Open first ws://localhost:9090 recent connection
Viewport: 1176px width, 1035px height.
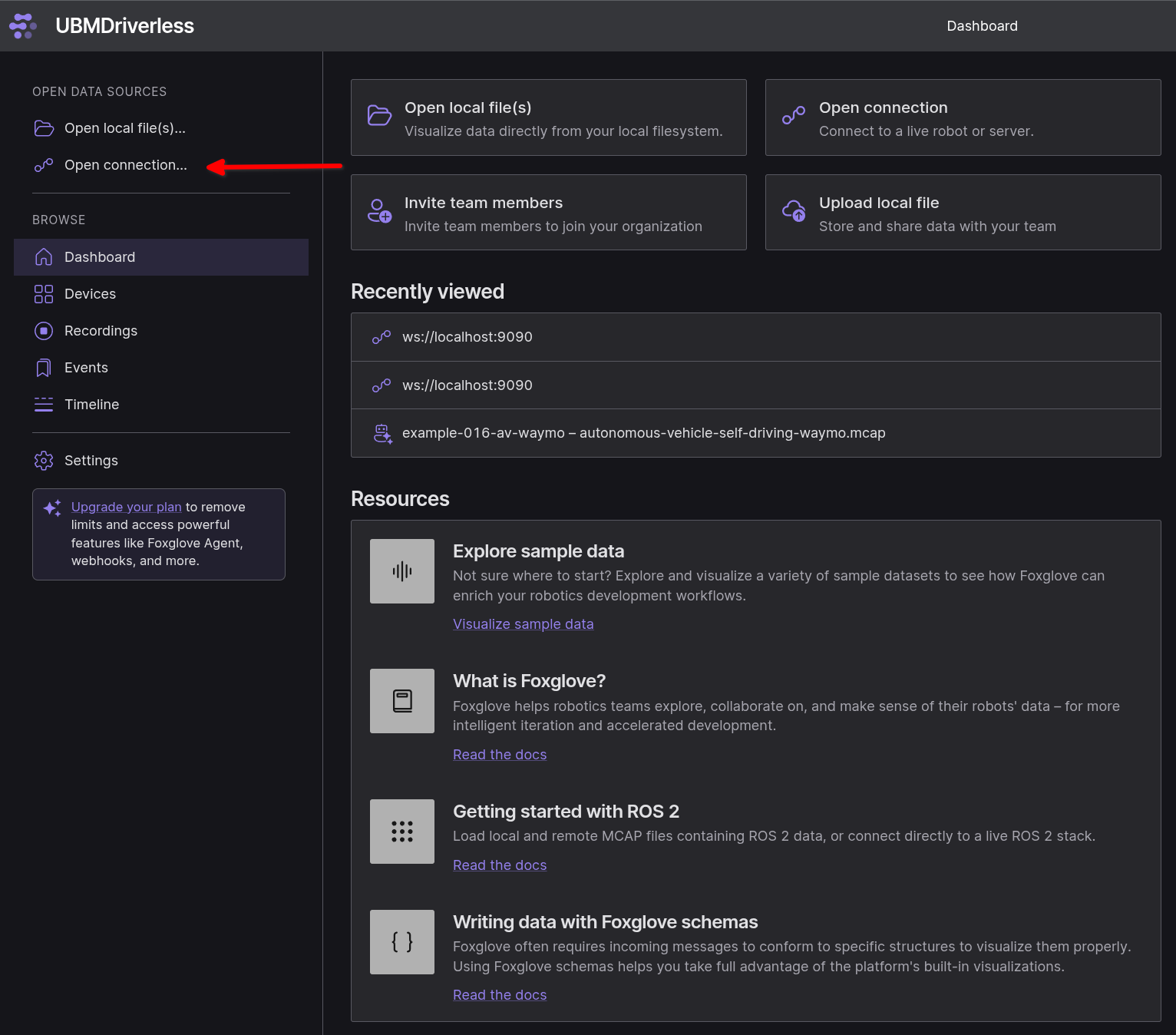(x=467, y=337)
